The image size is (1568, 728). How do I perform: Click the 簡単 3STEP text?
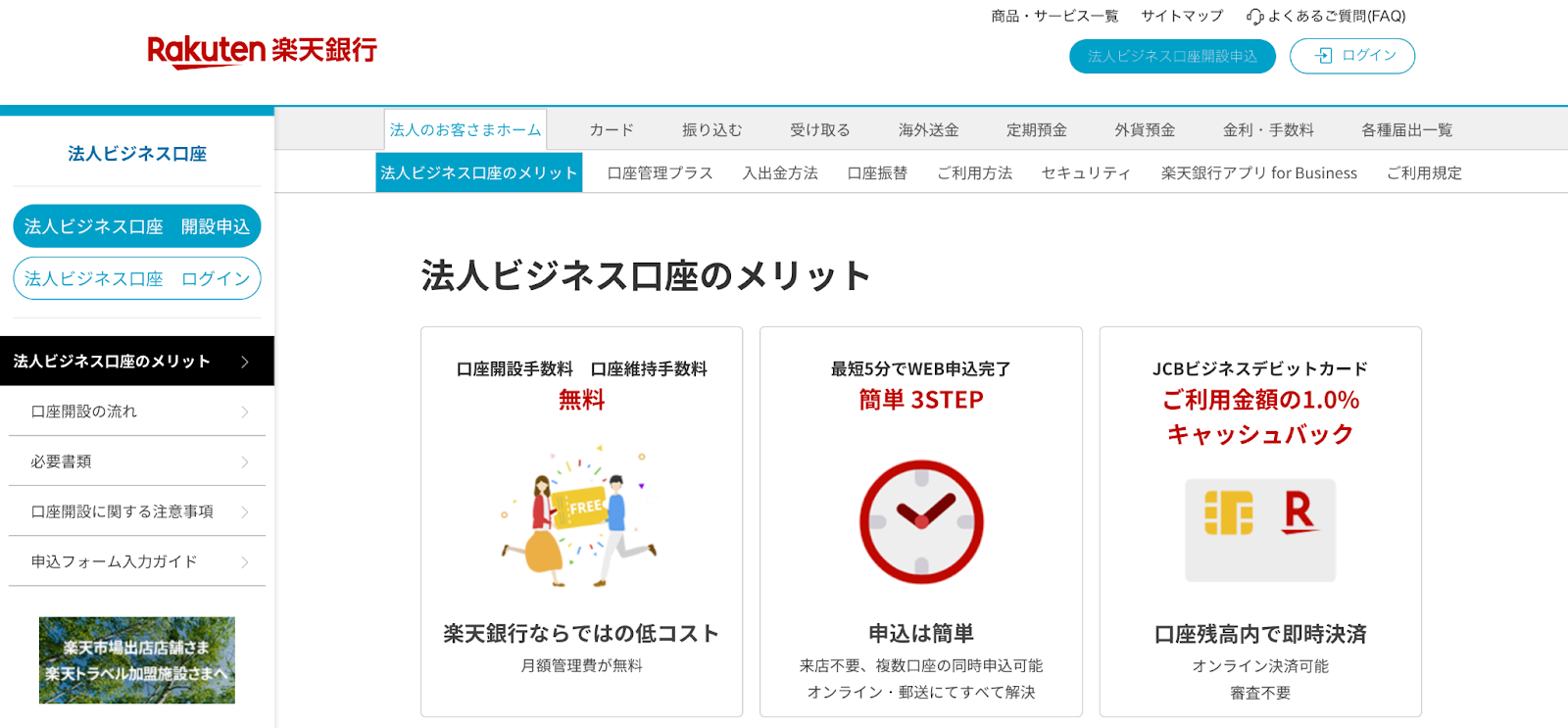[921, 400]
